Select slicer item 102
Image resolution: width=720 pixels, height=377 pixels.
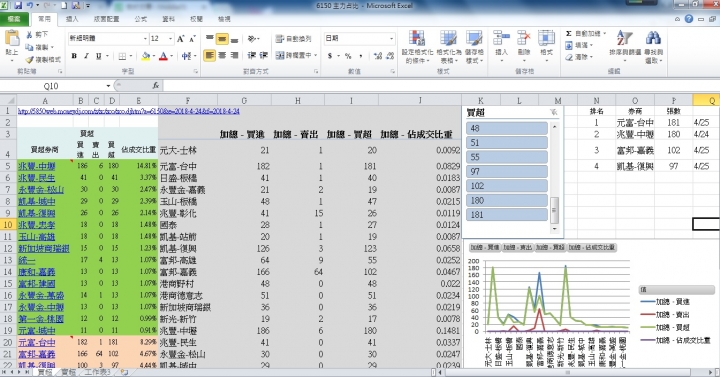point(507,186)
